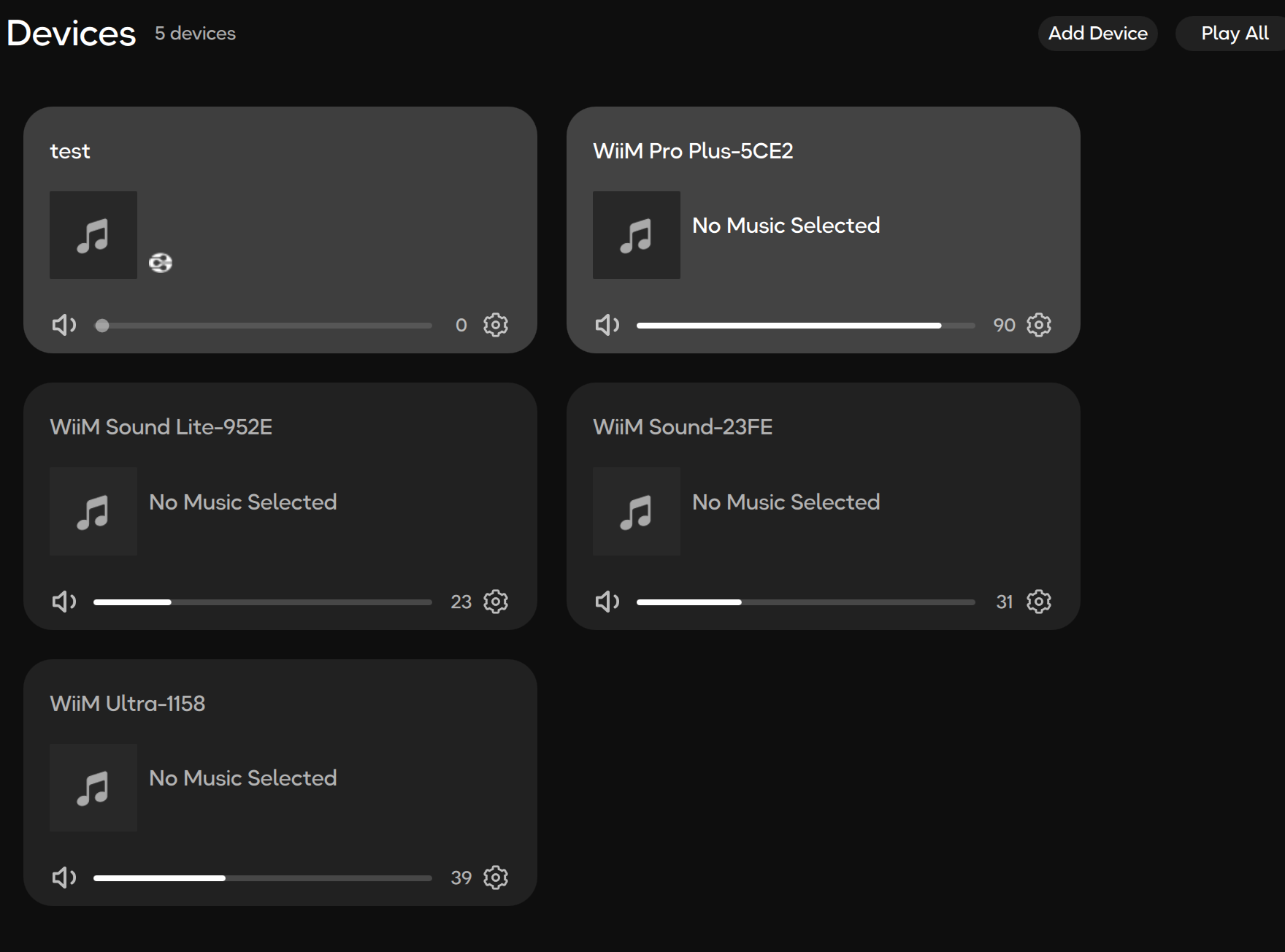Set WiiM Ultra-1158 volume slider
This screenshot has height=952, width=1285.
(263, 878)
